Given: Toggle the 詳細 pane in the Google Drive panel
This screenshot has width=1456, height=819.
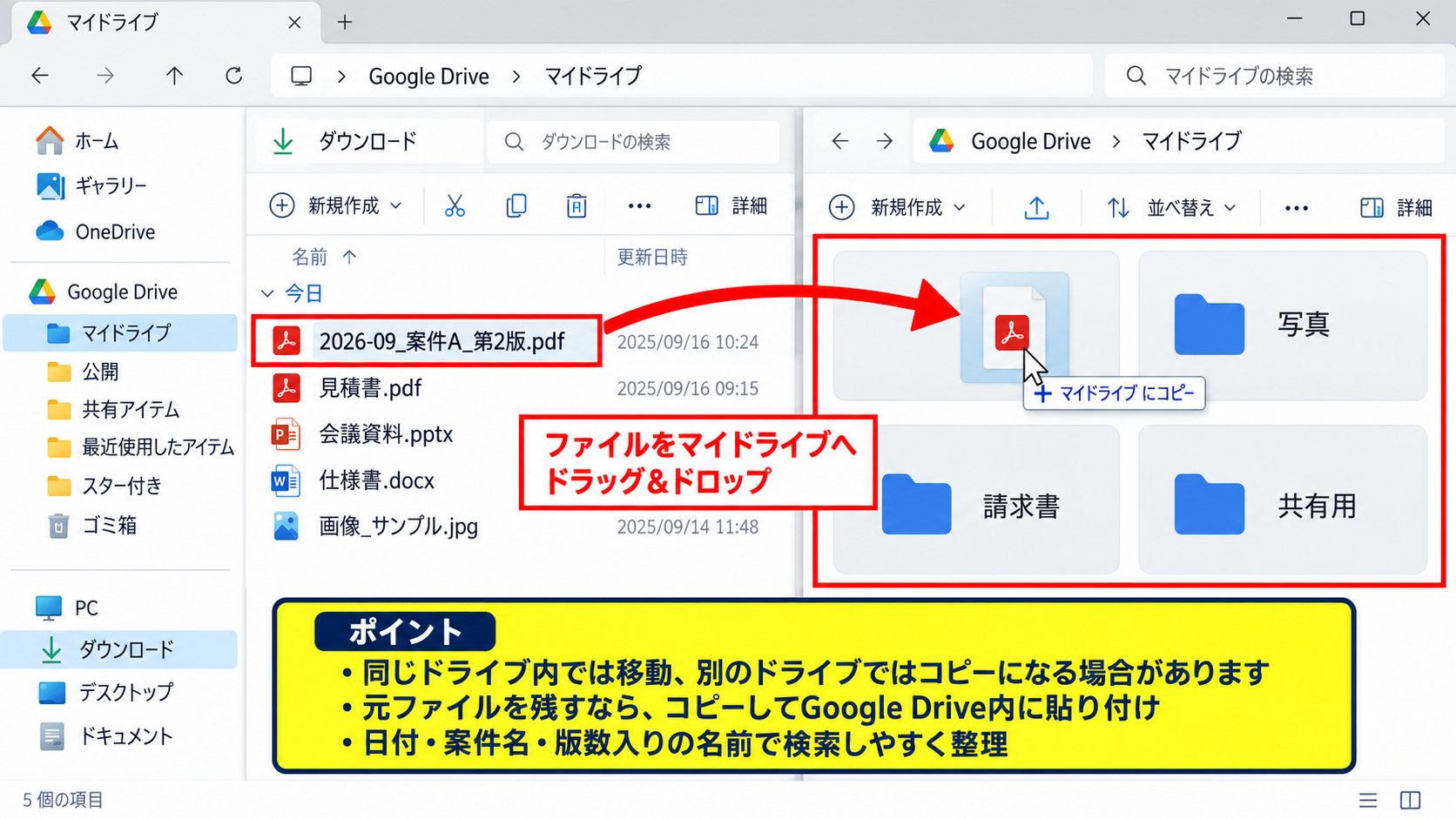Looking at the screenshot, I should 1396,207.
